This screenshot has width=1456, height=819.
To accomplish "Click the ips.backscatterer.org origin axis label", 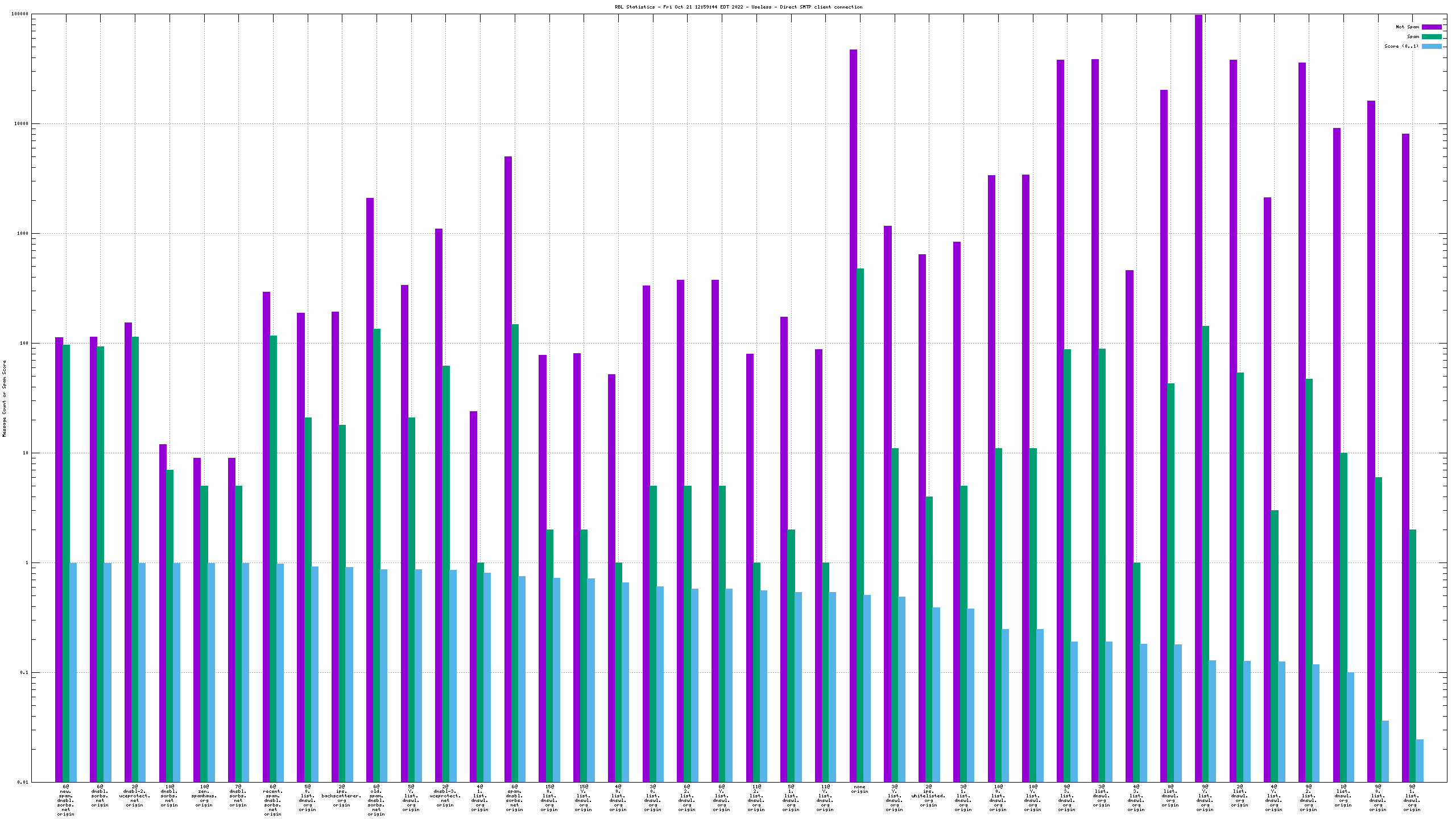I will (x=341, y=796).
